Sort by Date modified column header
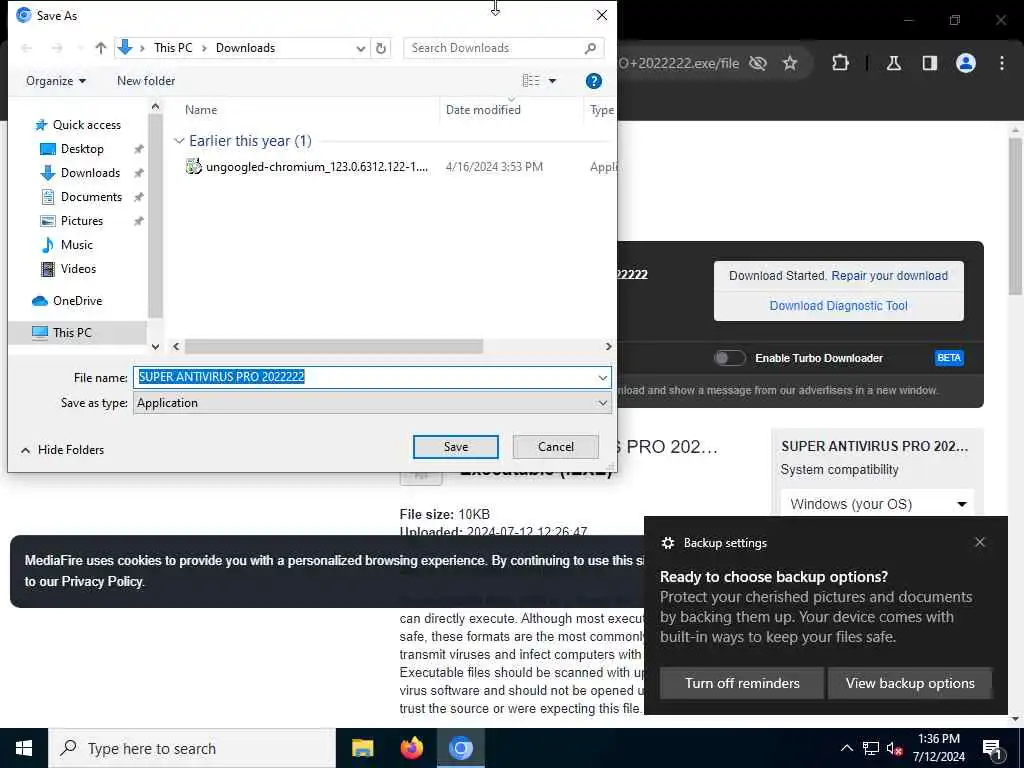The width and height of the screenshot is (1024, 768). pos(483,110)
